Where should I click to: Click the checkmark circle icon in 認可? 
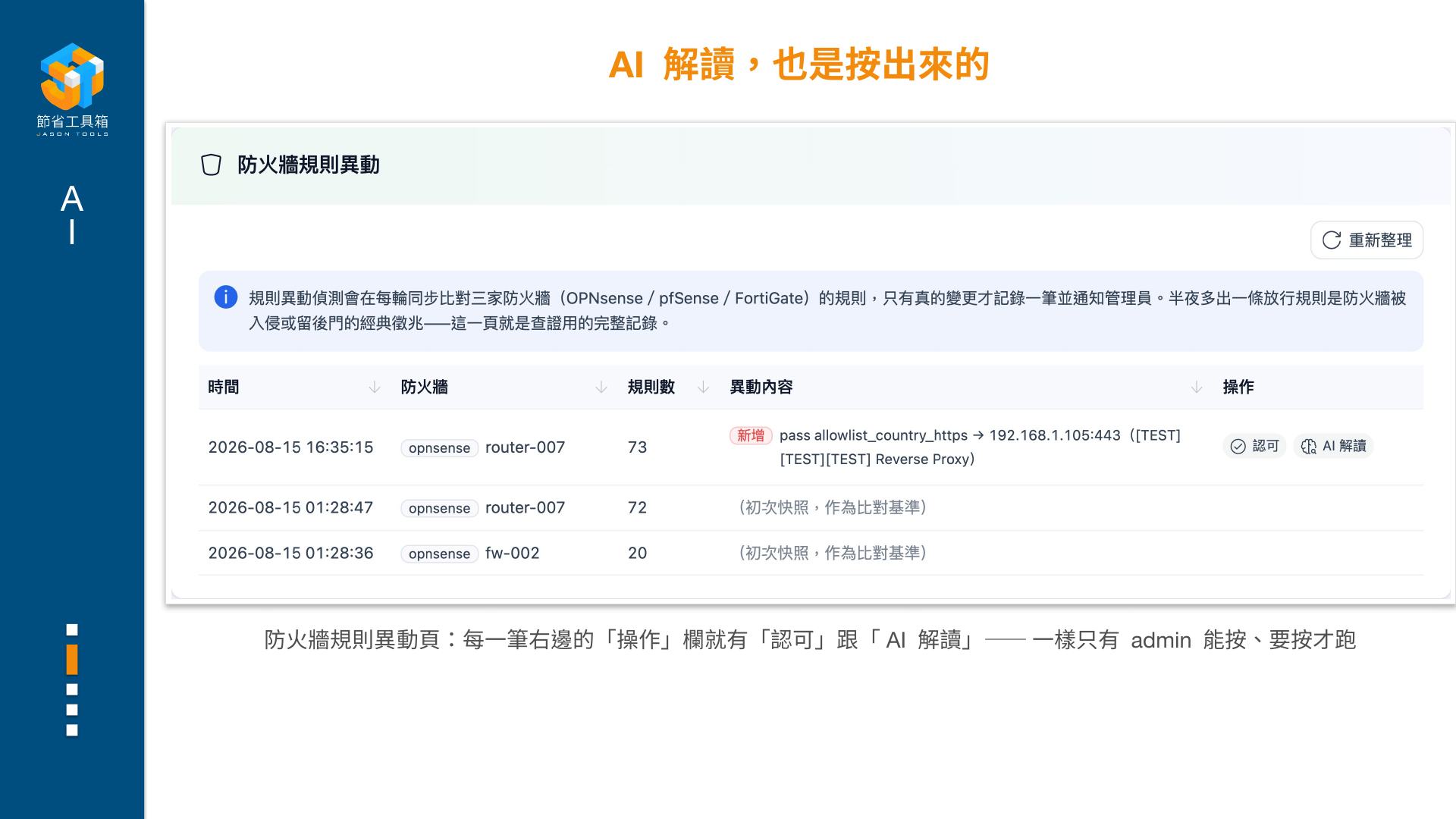(x=1238, y=447)
